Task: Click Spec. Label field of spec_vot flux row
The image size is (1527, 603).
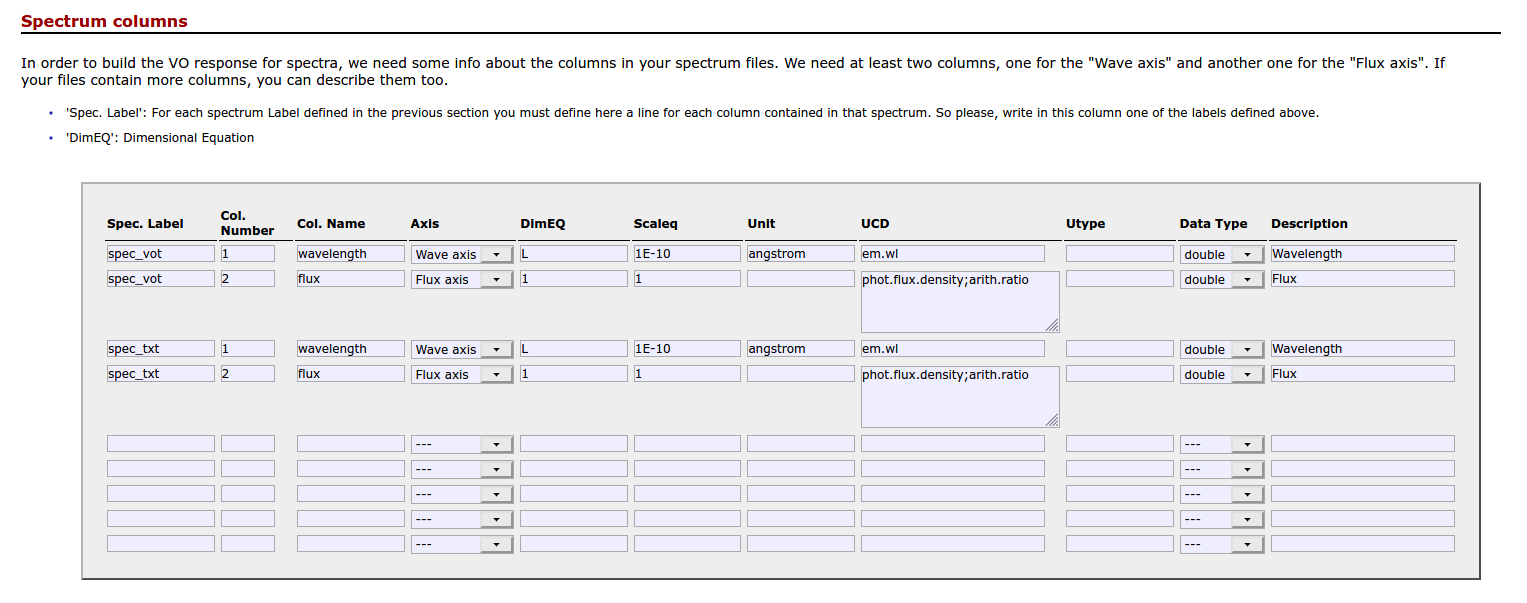Action: pos(161,279)
